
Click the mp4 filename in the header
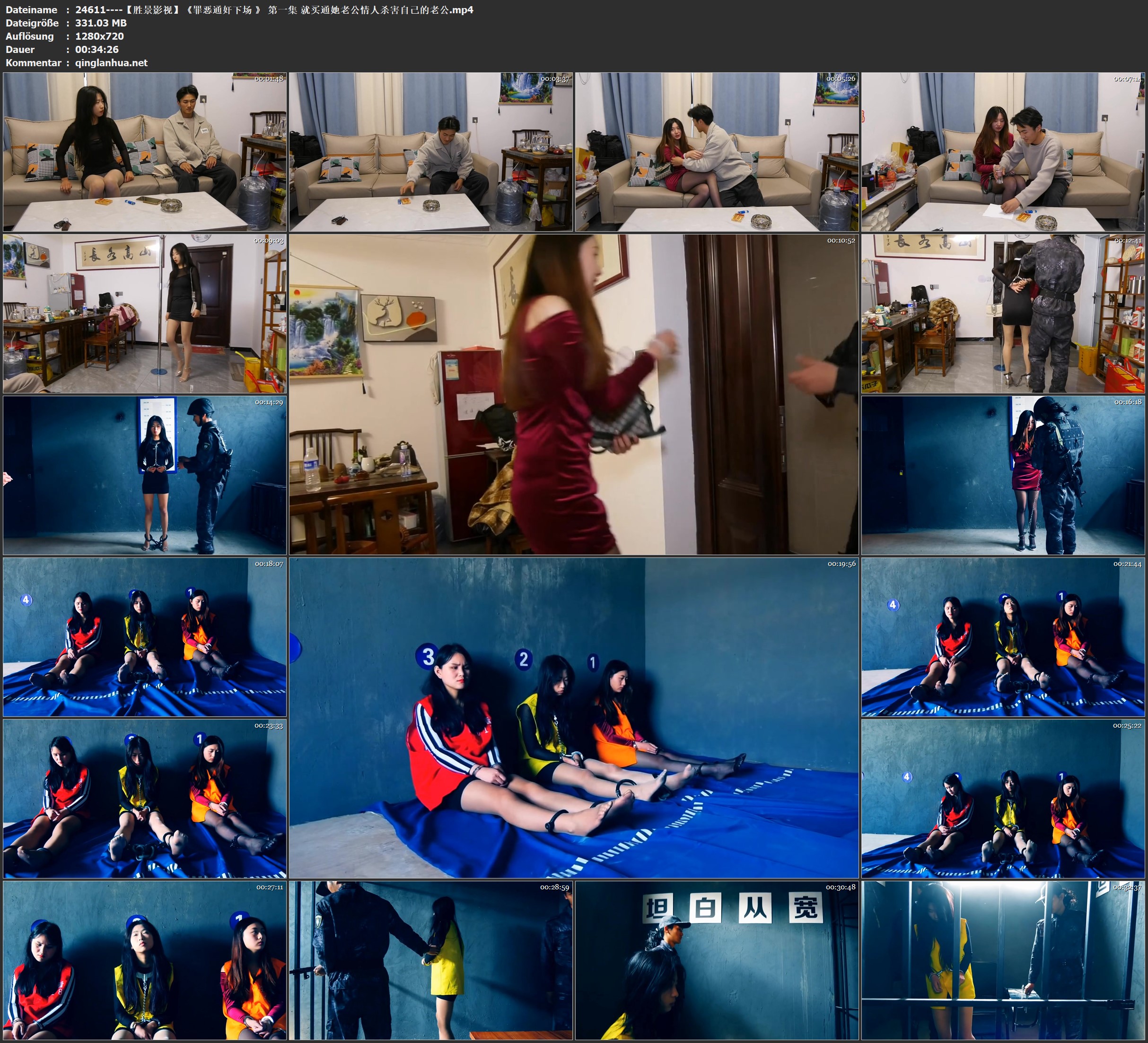[274, 9]
